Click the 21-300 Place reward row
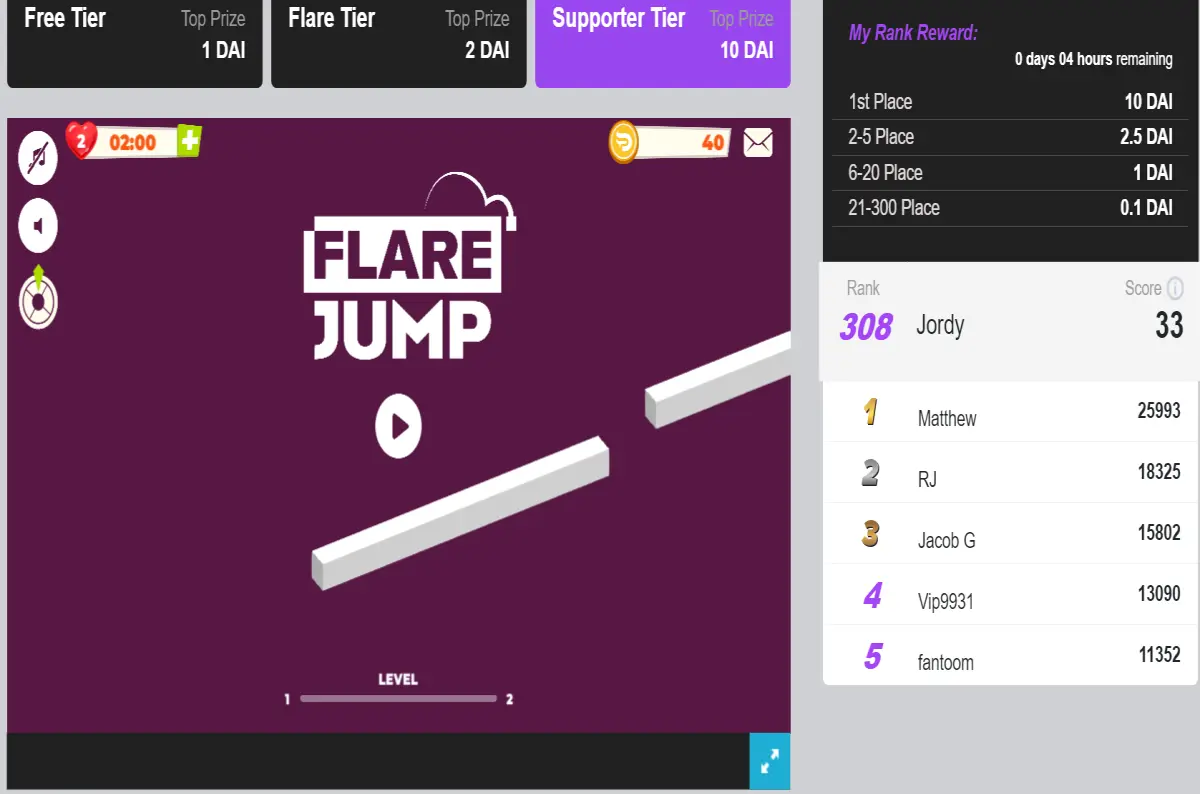Image resolution: width=1200 pixels, height=794 pixels. point(1010,208)
